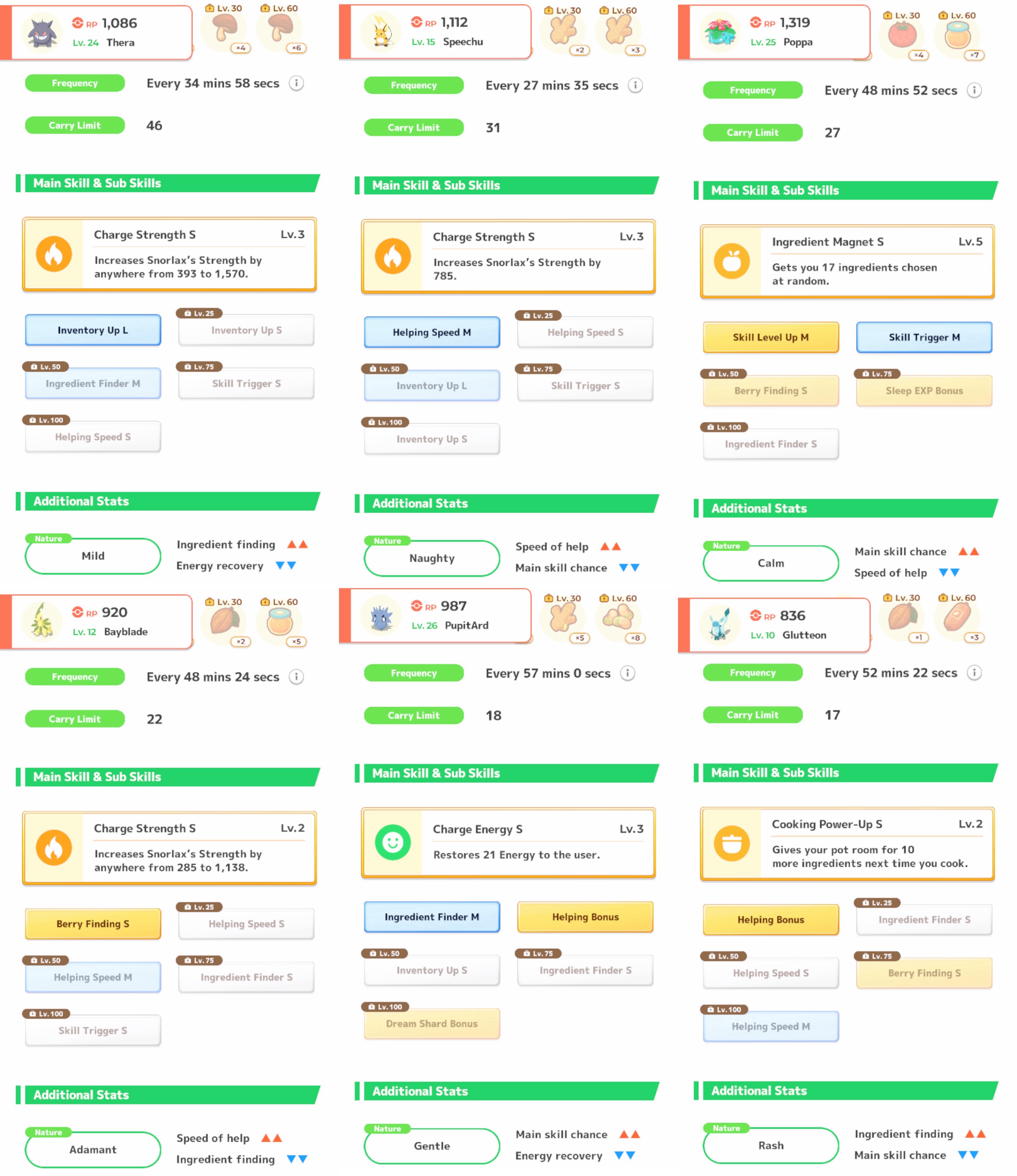Click Speechu's Lv. 30 ginger ingredient icon
Image resolution: width=1017 pixels, height=1176 pixels.
(562, 30)
